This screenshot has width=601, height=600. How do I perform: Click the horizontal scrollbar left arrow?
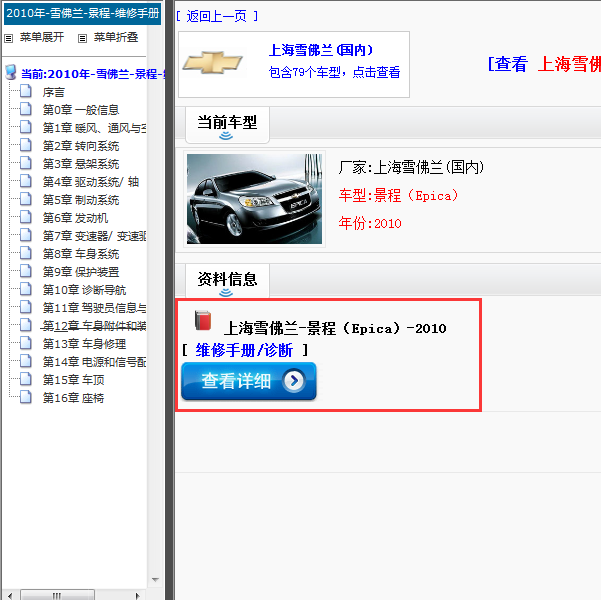click(10, 595)
